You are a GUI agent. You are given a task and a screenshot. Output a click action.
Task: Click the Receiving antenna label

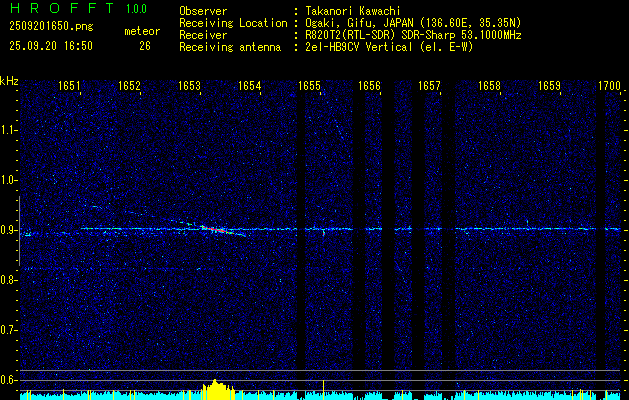coord(230,47)
